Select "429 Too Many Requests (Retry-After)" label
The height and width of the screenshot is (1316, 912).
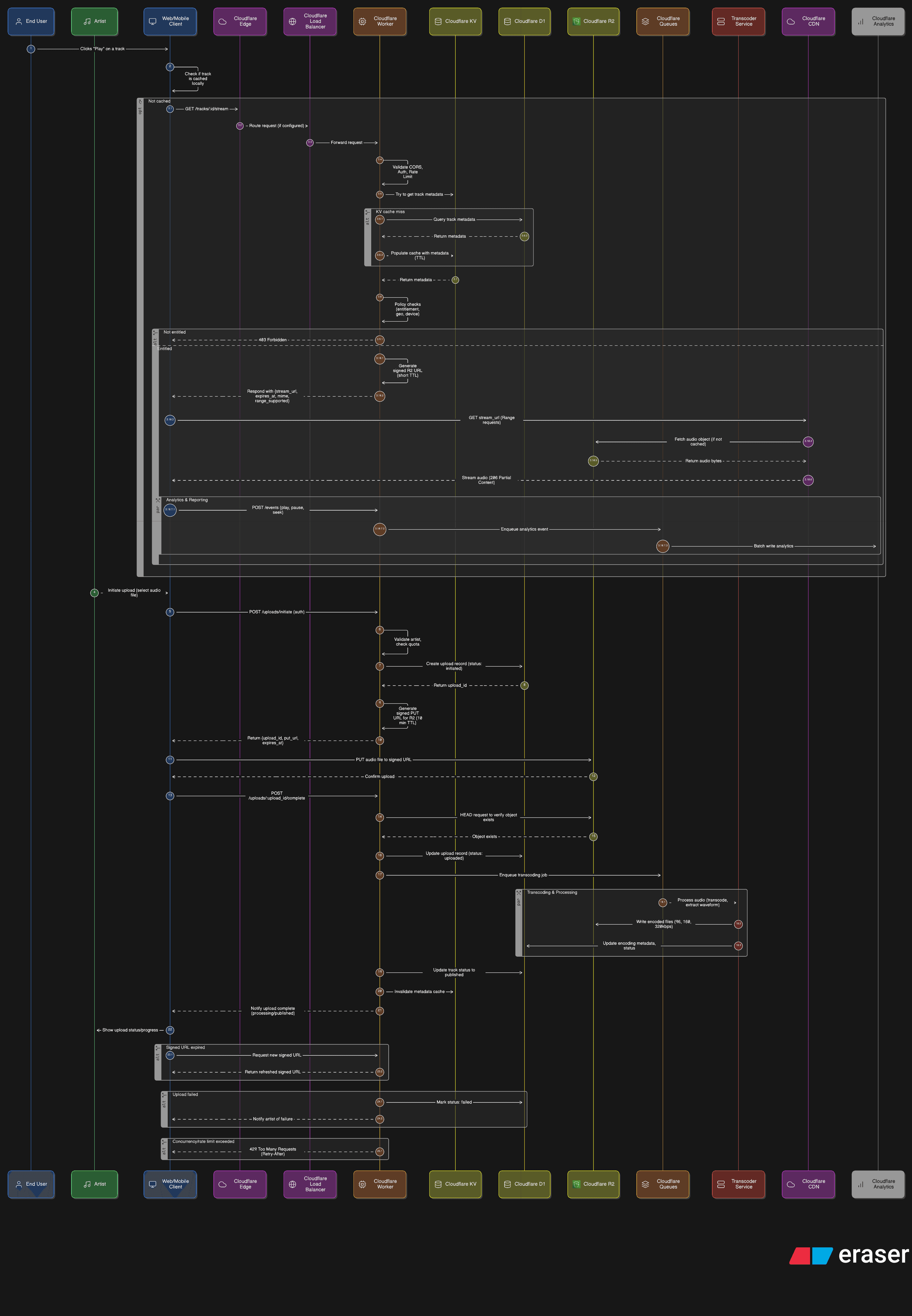click(272, 1151)
